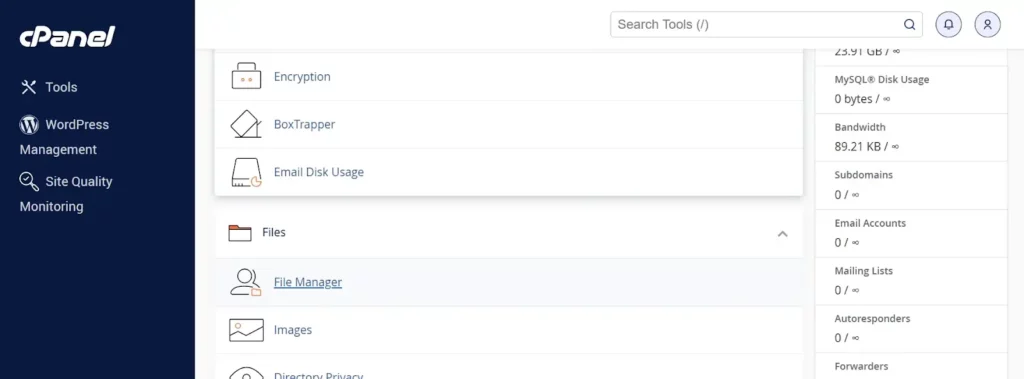Click the Email Disk Usage drive icon
This screenshot has width=1024, height=379.
coord(246,173)
